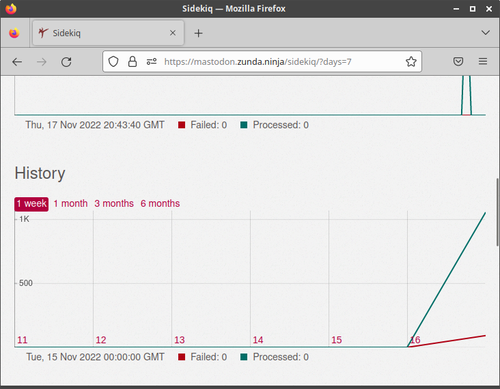Click the 16 date marker on chart
Image resolution: width=500 pixels, height=389 pixels.
pyautogui.click(x=415, y=340)
